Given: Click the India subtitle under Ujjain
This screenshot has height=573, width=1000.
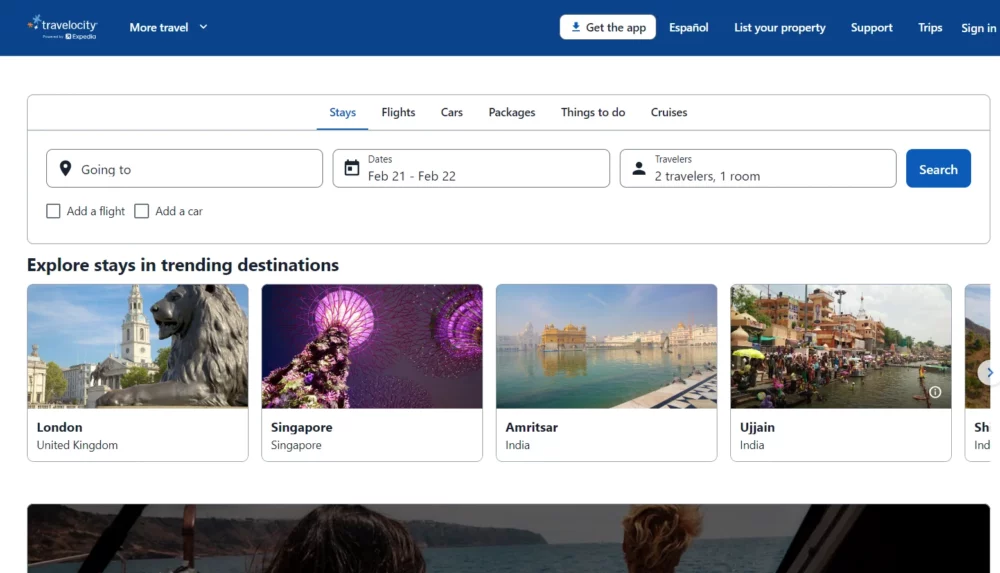Looking at the screenshot, I should click(752, 445).
